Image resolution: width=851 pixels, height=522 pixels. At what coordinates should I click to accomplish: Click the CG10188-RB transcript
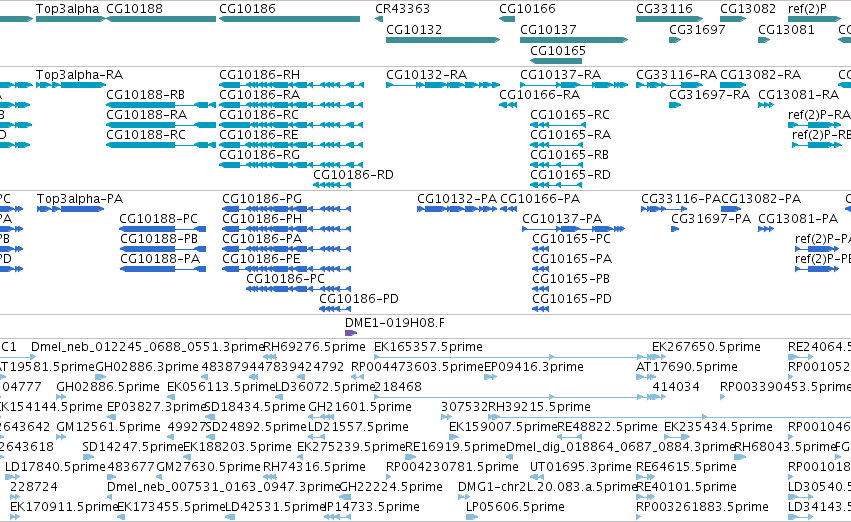coord(161,105)
